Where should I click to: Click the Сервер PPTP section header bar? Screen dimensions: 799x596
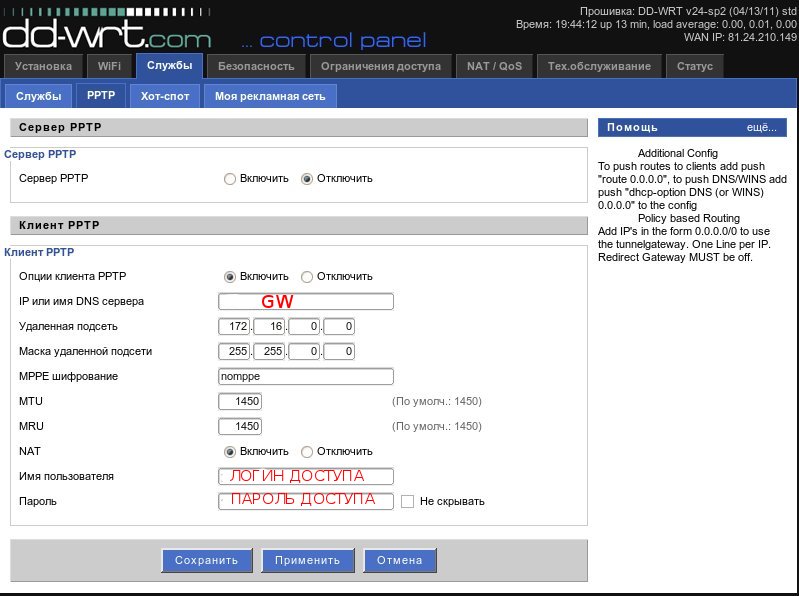(x=299, y=127)
